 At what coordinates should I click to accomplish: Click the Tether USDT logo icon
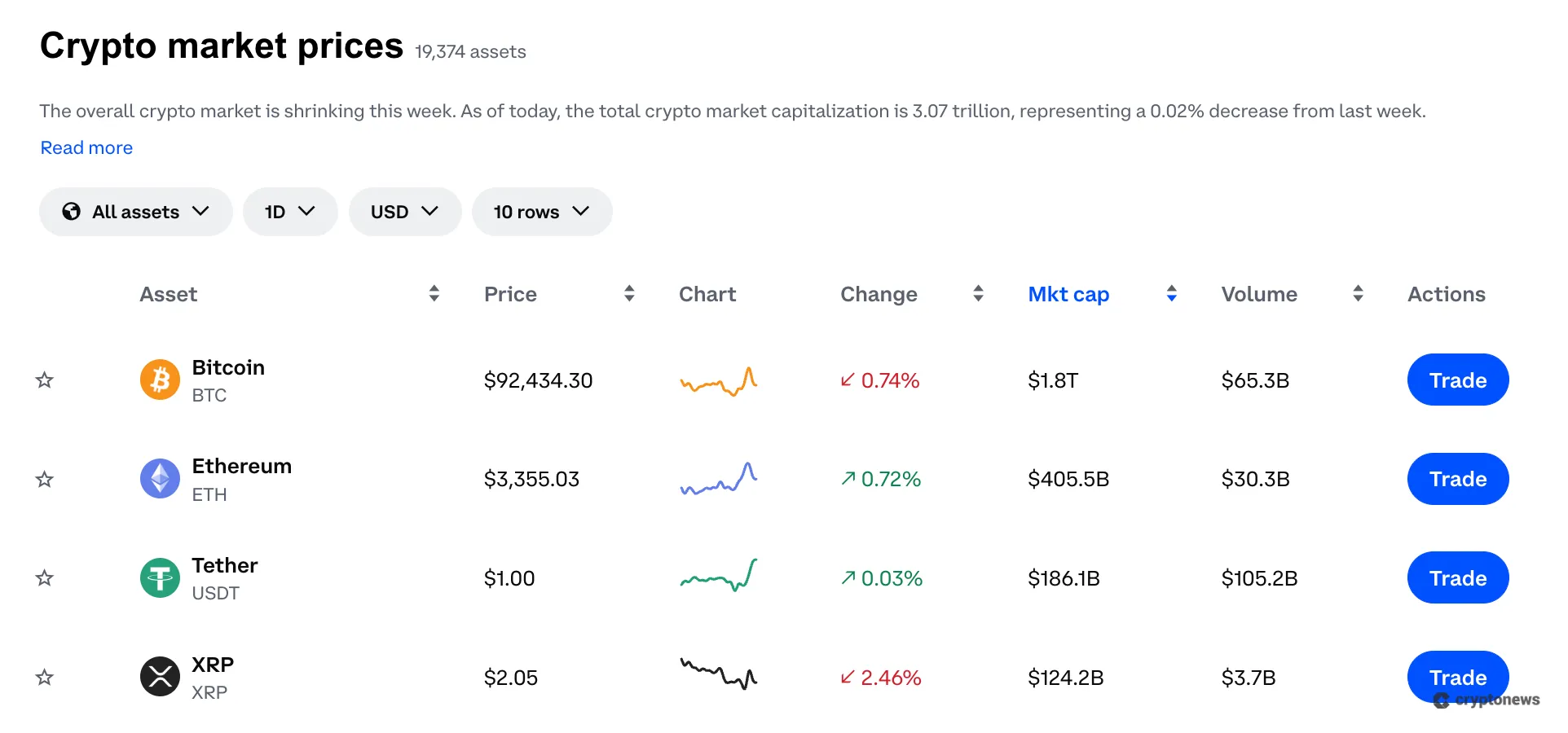(160, 578)
